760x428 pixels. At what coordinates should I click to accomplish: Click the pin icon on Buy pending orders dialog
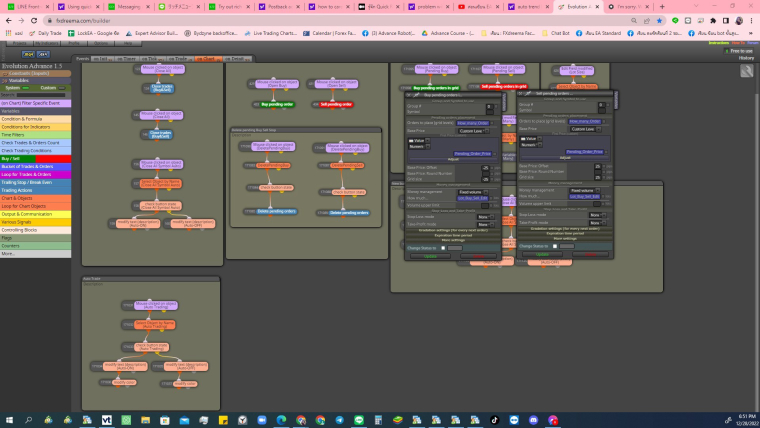click(415, 95)
